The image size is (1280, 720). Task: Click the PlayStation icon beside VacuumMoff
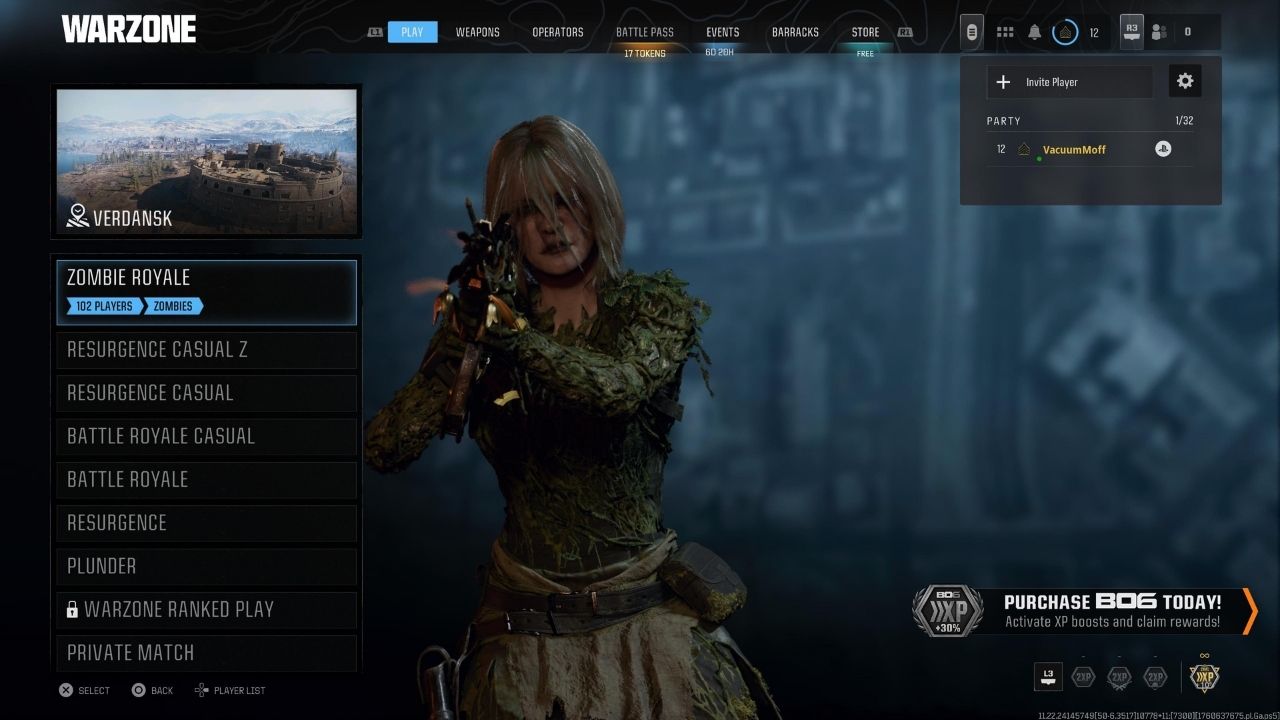[1162, 149]
